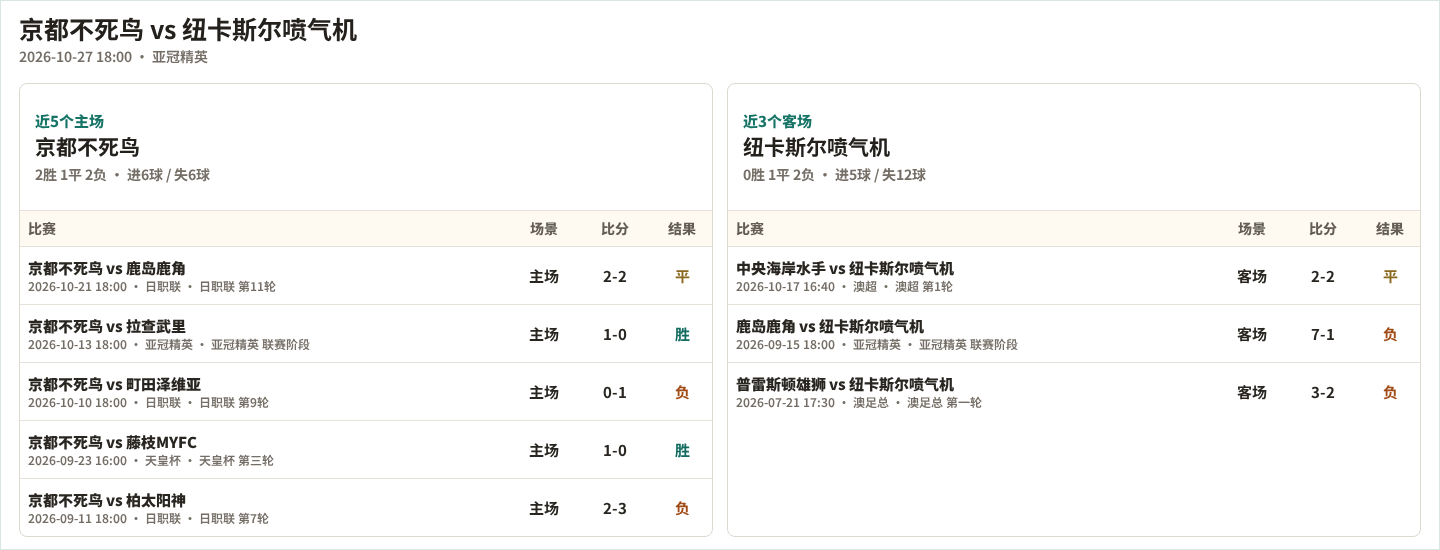Screen dimensions: 1440x550
Task: Click the details 2026-09-11 18:00 日职联 第7轮
Action: 148,519
